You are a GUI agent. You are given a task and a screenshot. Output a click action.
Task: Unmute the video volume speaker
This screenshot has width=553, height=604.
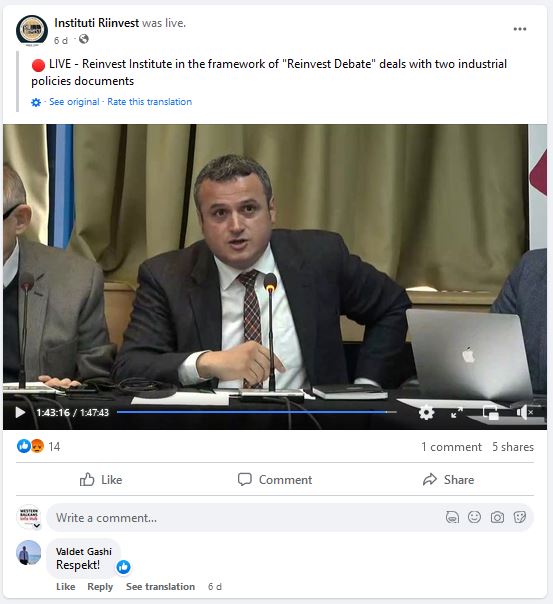[x=525, y=413]
